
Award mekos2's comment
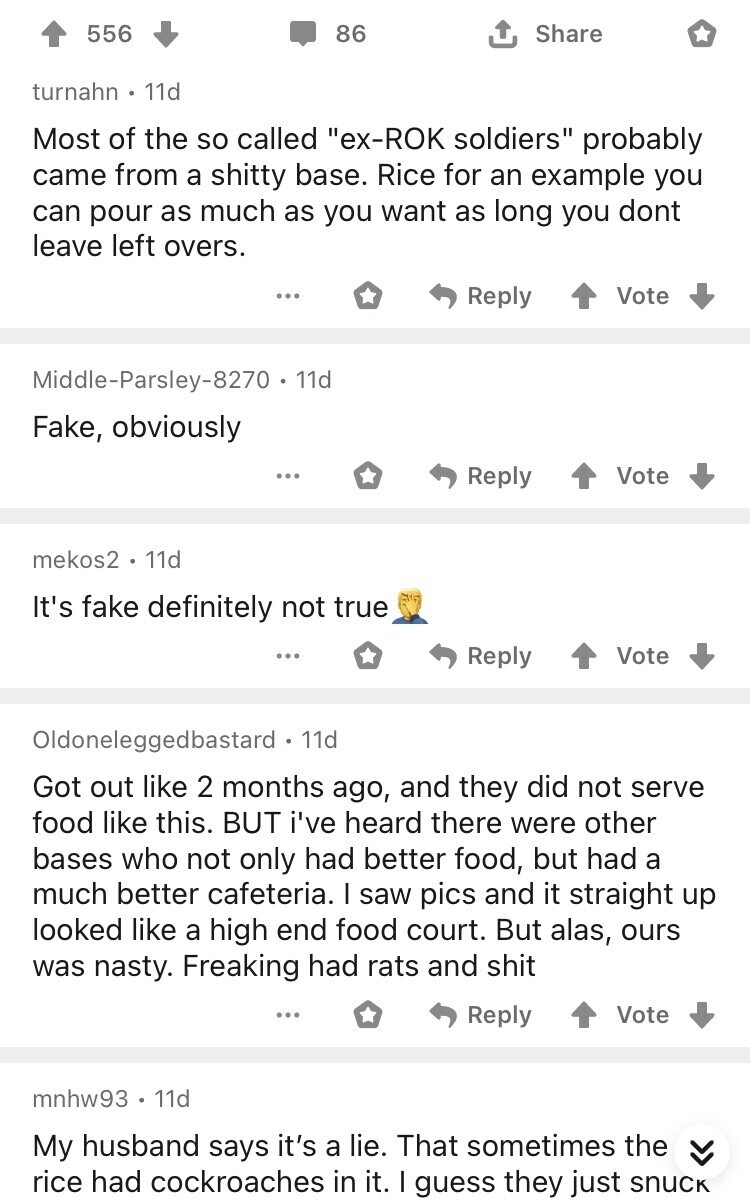click(368, 656)
